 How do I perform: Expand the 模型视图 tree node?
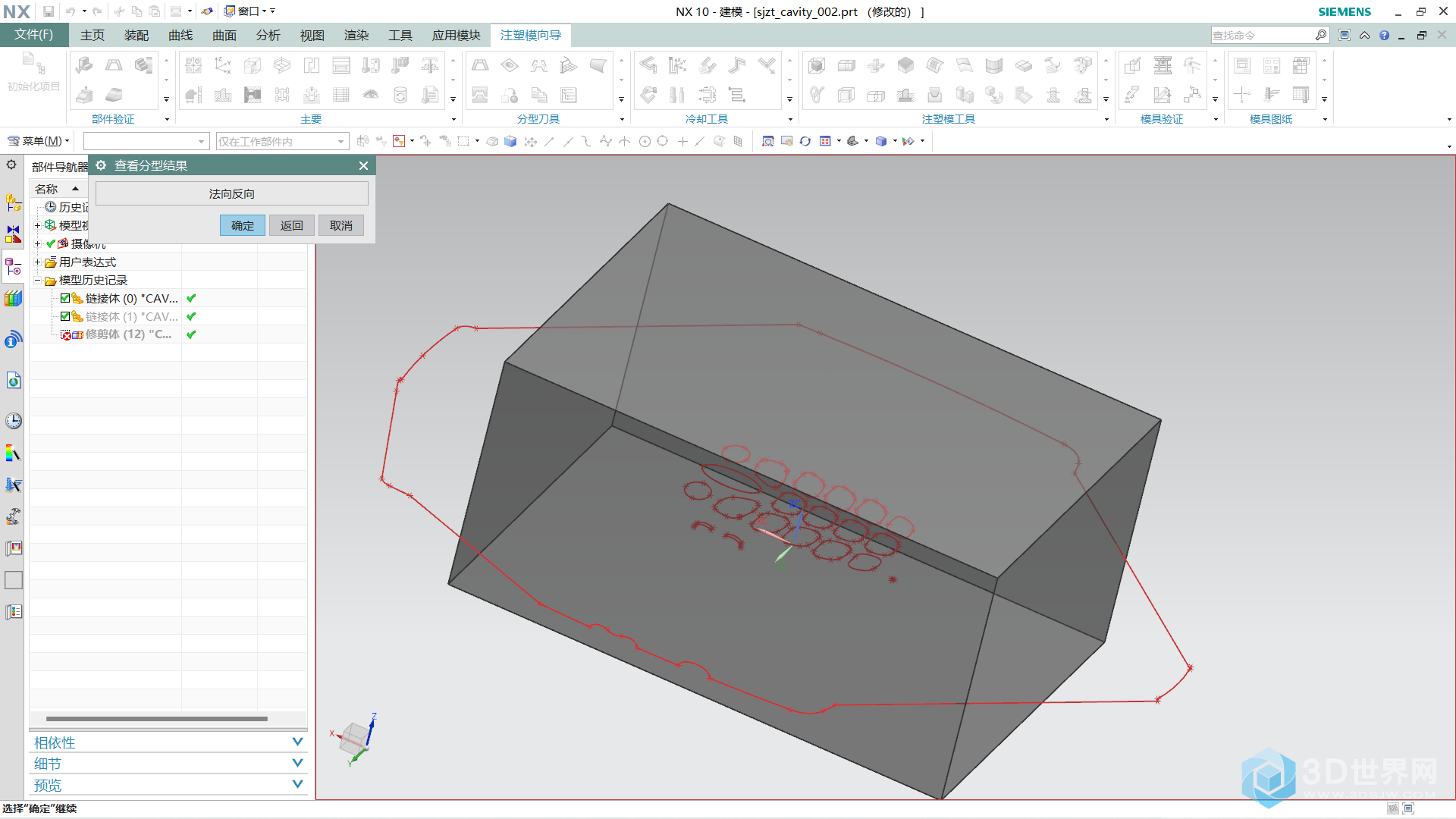click(37, 225)
